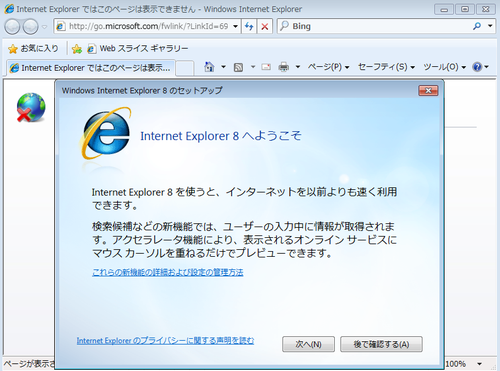Open the search provider dropdown arrow
The width and height of the screenshot is (500, 371).
[x=490, y=26]
